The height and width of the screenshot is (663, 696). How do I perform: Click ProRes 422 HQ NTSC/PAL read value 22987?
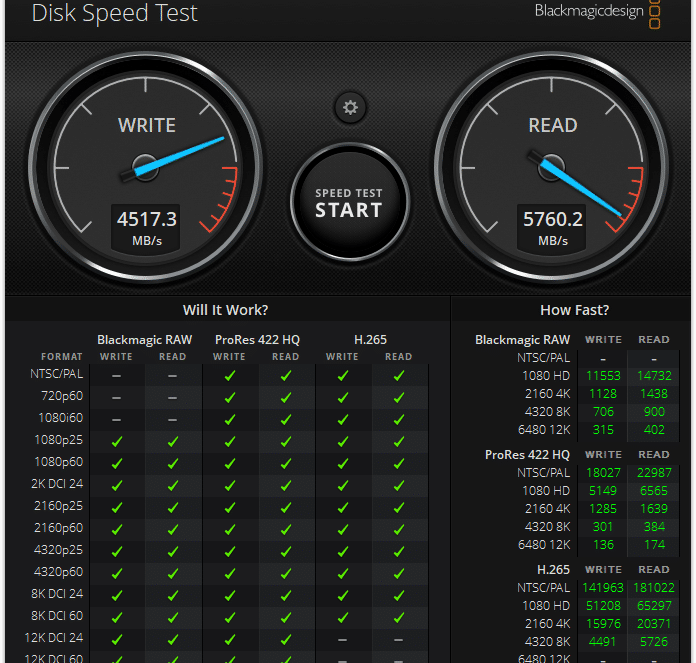tap(654, 473)
